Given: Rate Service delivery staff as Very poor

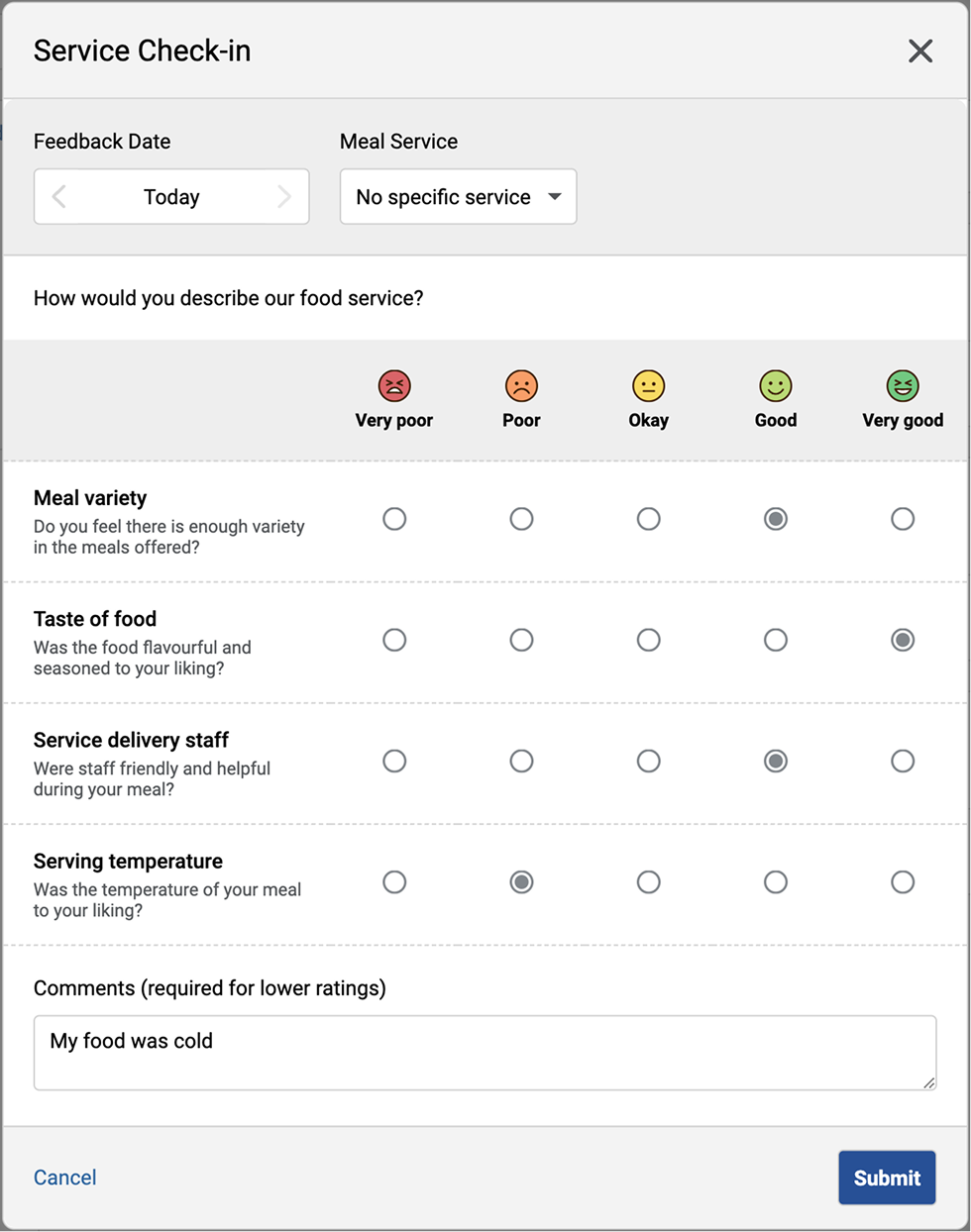Looking at the screenshot, I should point(394,761).
